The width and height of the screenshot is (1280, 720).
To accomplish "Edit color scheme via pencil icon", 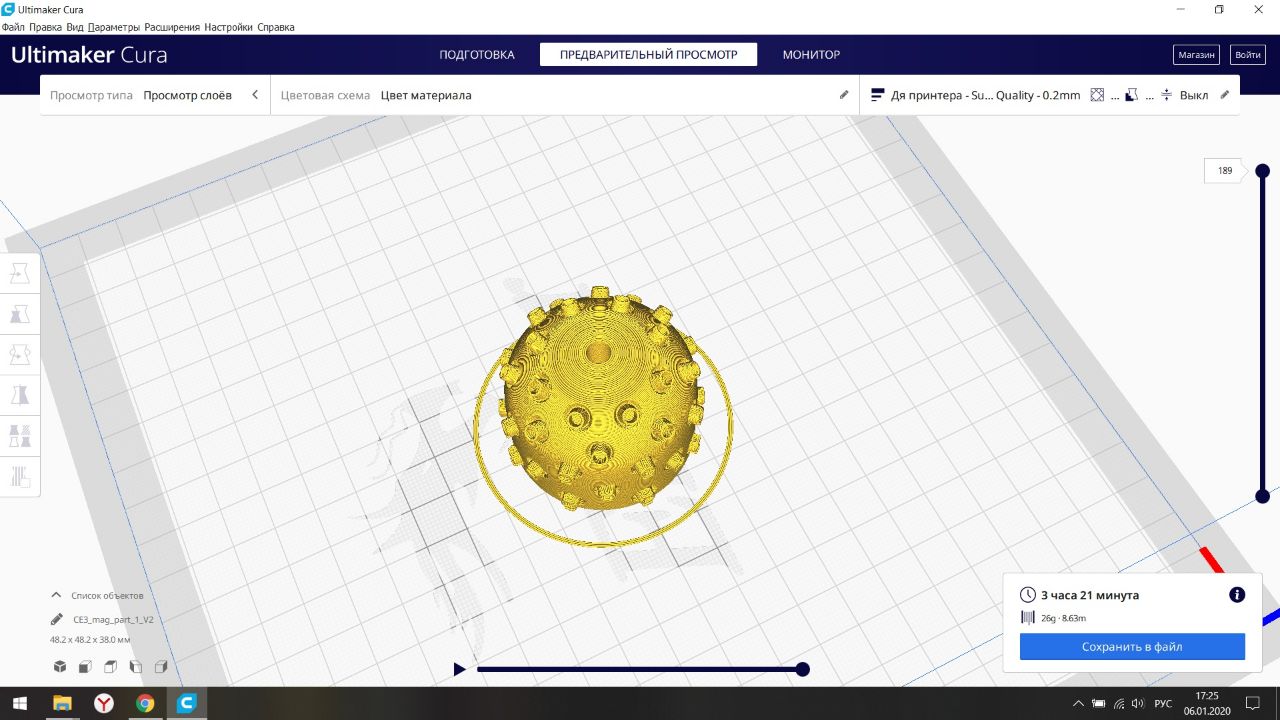I will (844, 95).
